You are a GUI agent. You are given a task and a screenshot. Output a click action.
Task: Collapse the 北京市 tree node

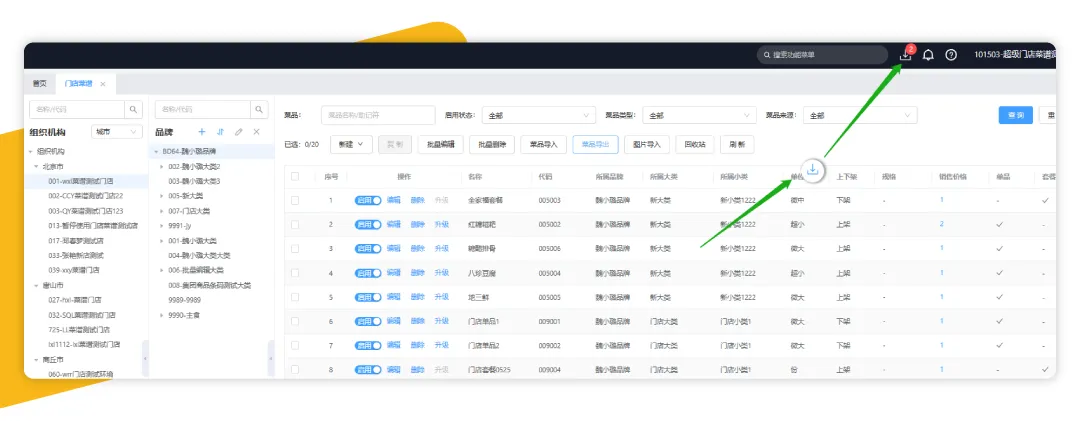pos(37,166)
